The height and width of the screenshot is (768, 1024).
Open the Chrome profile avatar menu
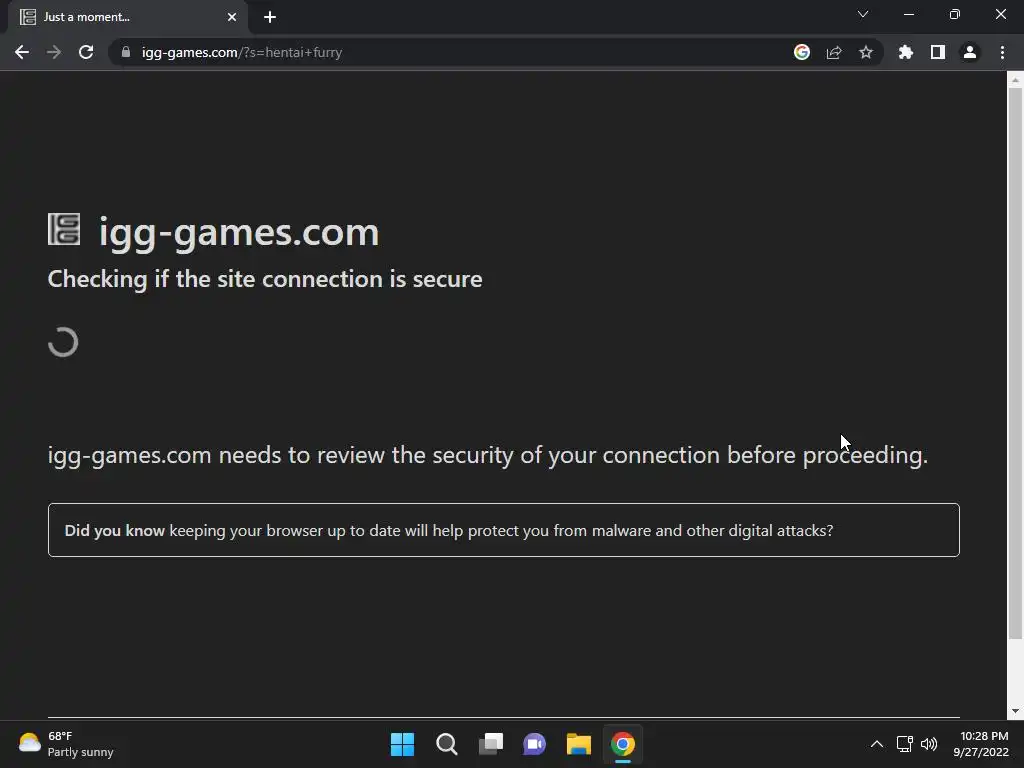[x=970, y=52]
